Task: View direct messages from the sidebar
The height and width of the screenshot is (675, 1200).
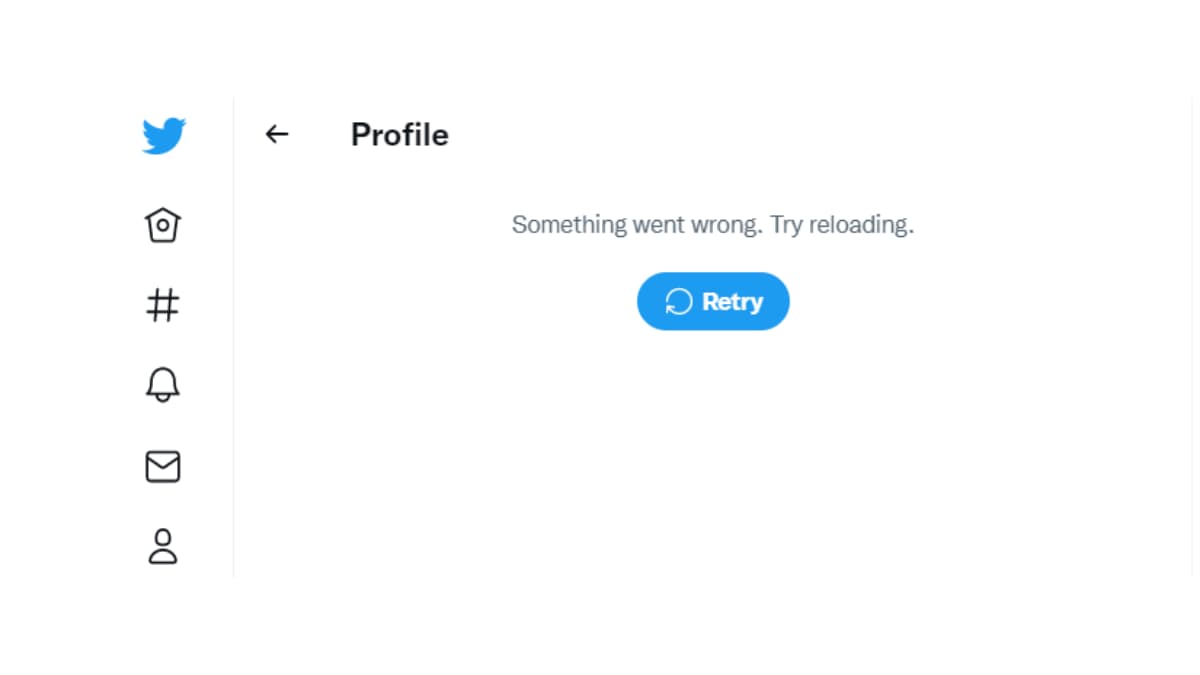Action: point(163,467)
